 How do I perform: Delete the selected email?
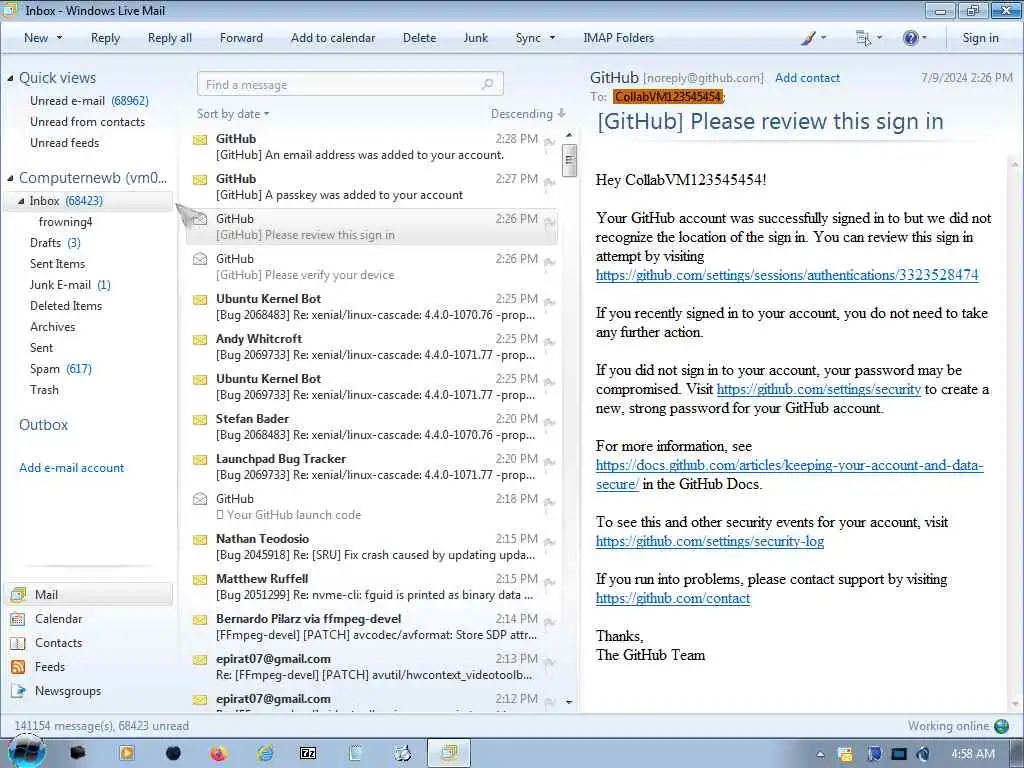[x=419, y=38]
